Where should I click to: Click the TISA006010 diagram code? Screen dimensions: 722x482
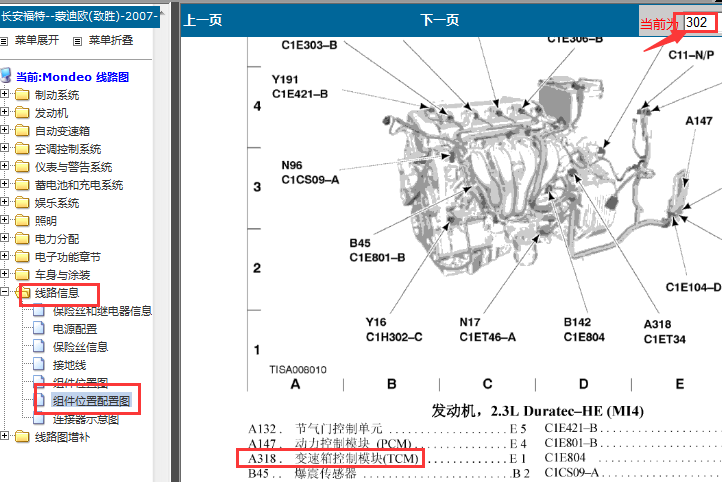pyautogui.click(x=298, y=369)
